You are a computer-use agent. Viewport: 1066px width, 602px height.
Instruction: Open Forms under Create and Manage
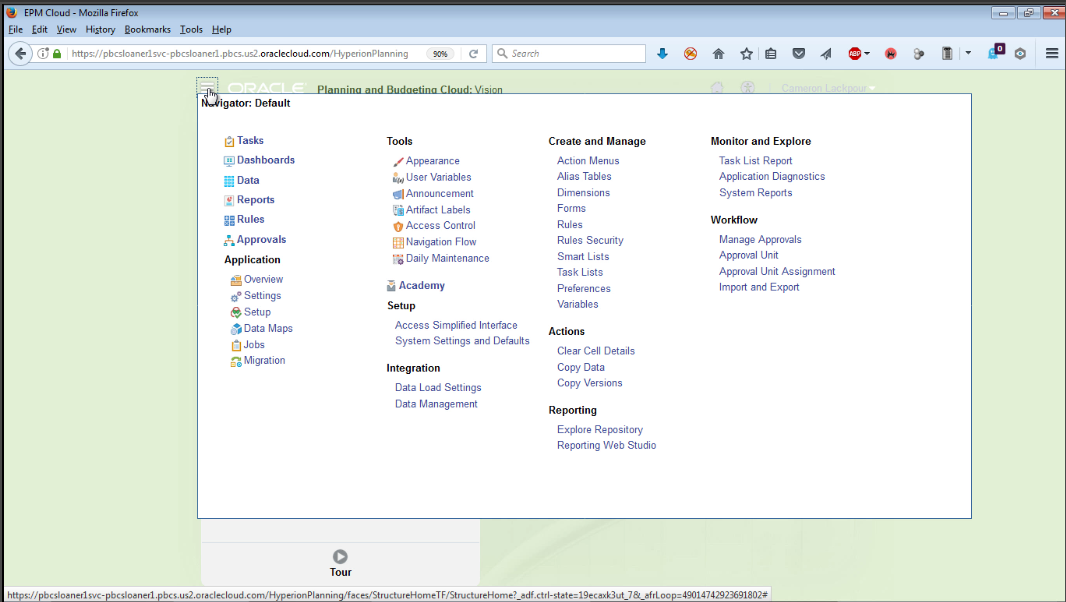point(571,208)
